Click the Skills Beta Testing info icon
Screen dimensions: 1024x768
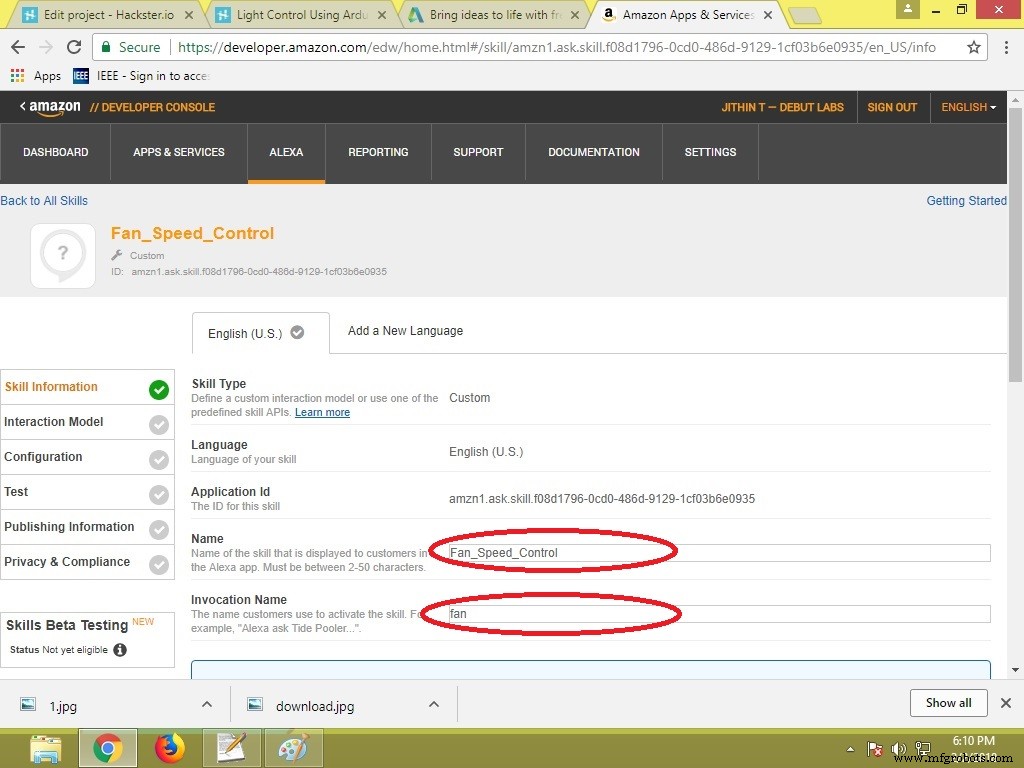[x=120, y=650]
